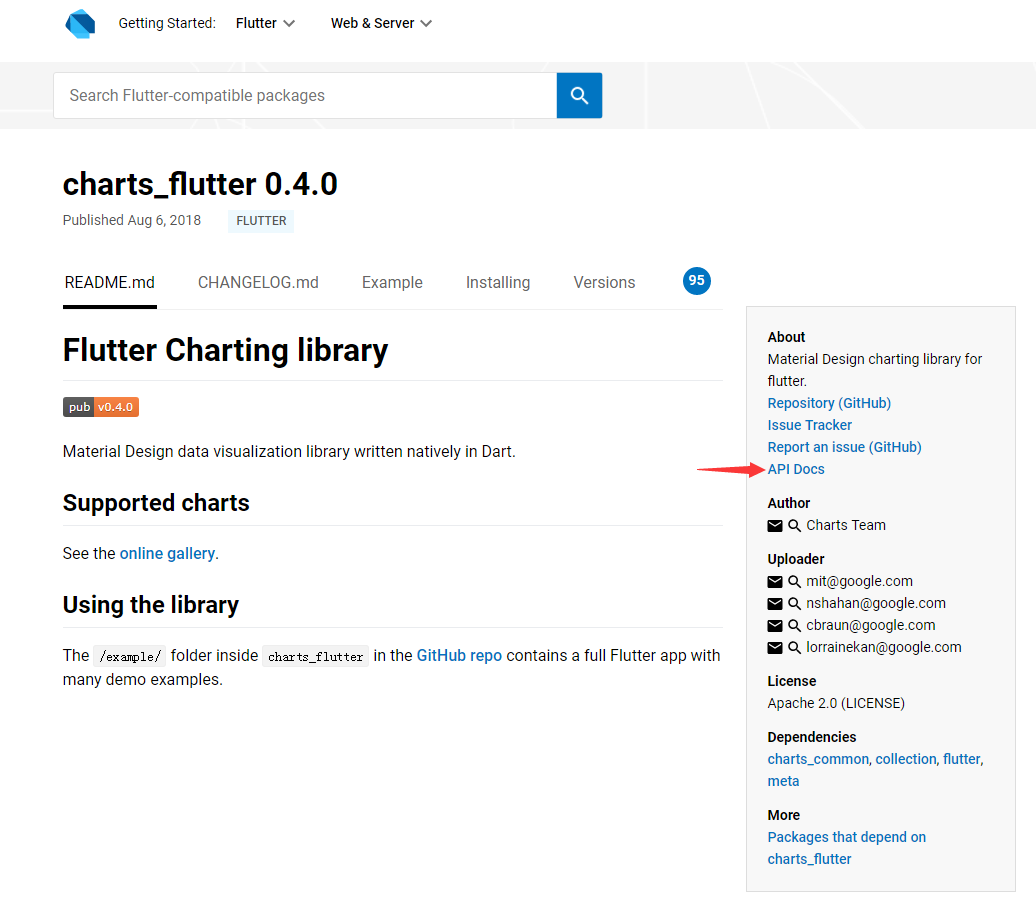Click the search icon next to Charts Team
Viewport: 1036px width, 901px height.
(x=795, y=525)
